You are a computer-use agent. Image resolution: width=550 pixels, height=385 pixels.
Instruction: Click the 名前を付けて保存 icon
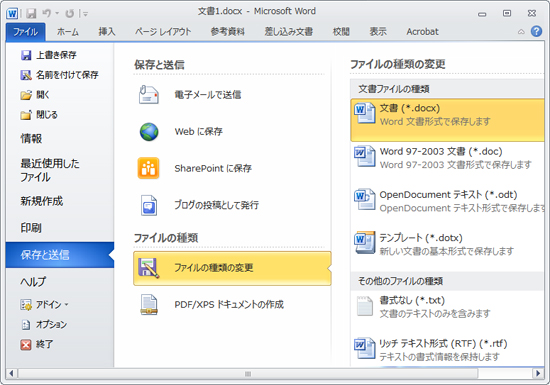(x=26, y=75)
